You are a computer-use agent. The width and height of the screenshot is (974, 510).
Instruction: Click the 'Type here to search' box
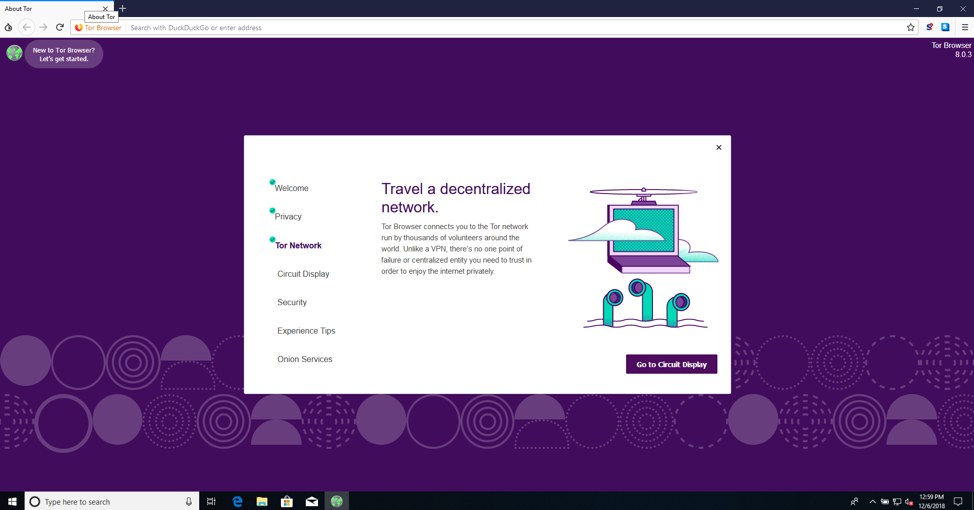[x=112, y=501]
